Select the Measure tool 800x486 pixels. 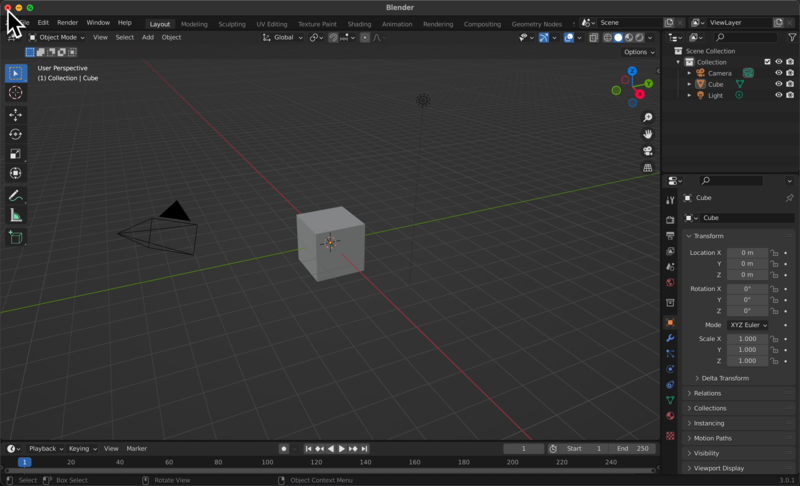[16, 215]
